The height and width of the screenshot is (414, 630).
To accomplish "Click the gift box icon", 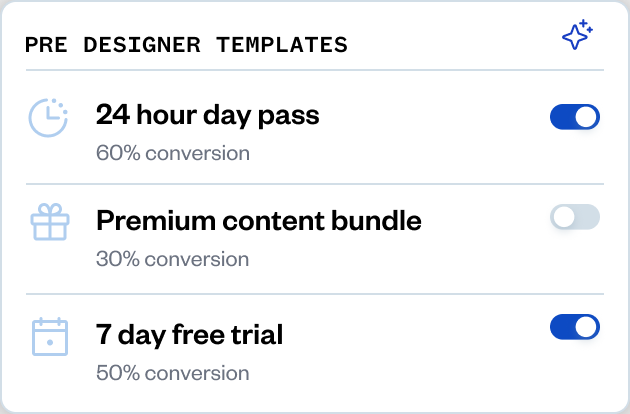I will [x=48, y=223].
